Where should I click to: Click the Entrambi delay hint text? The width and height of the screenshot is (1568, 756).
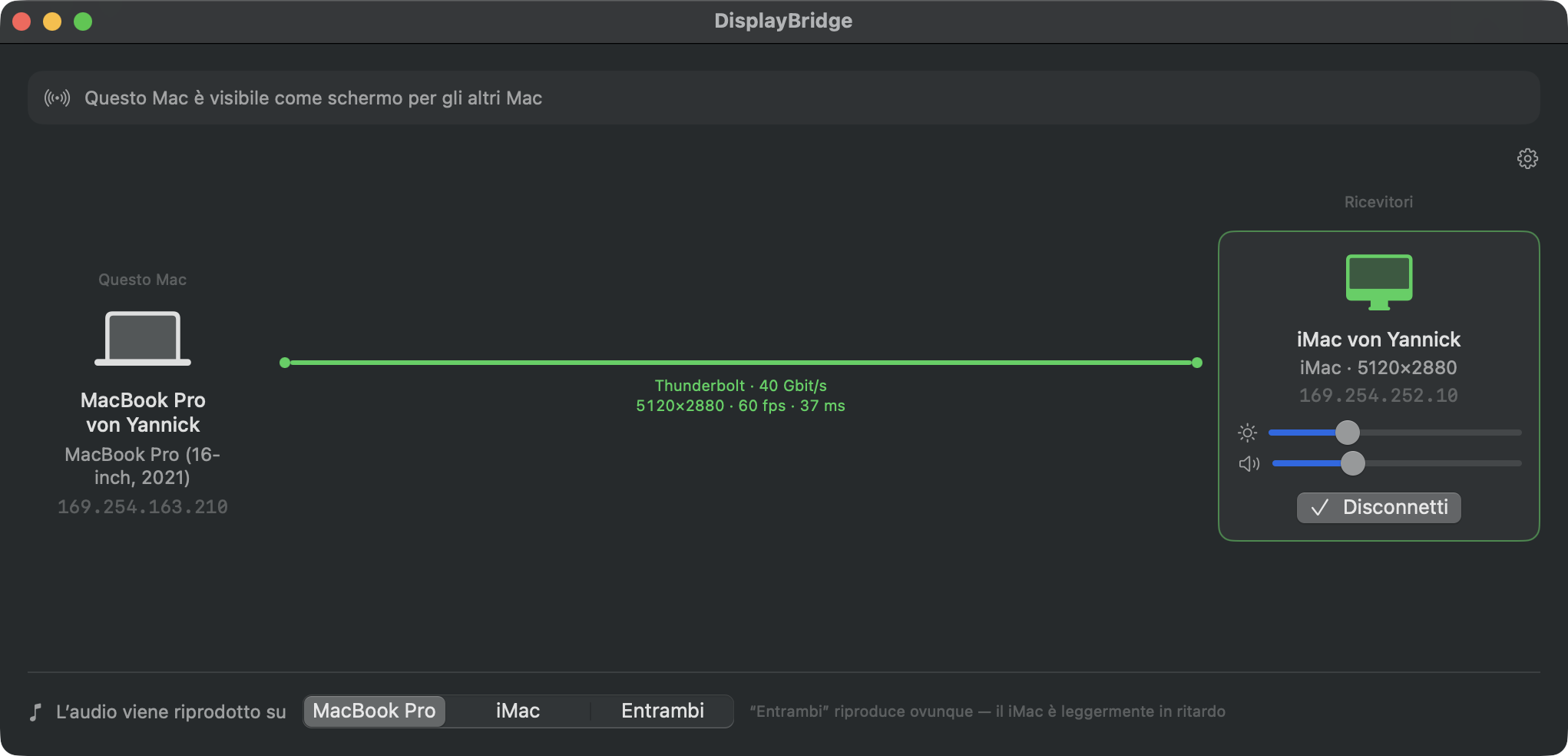click(x=987, y=711)
